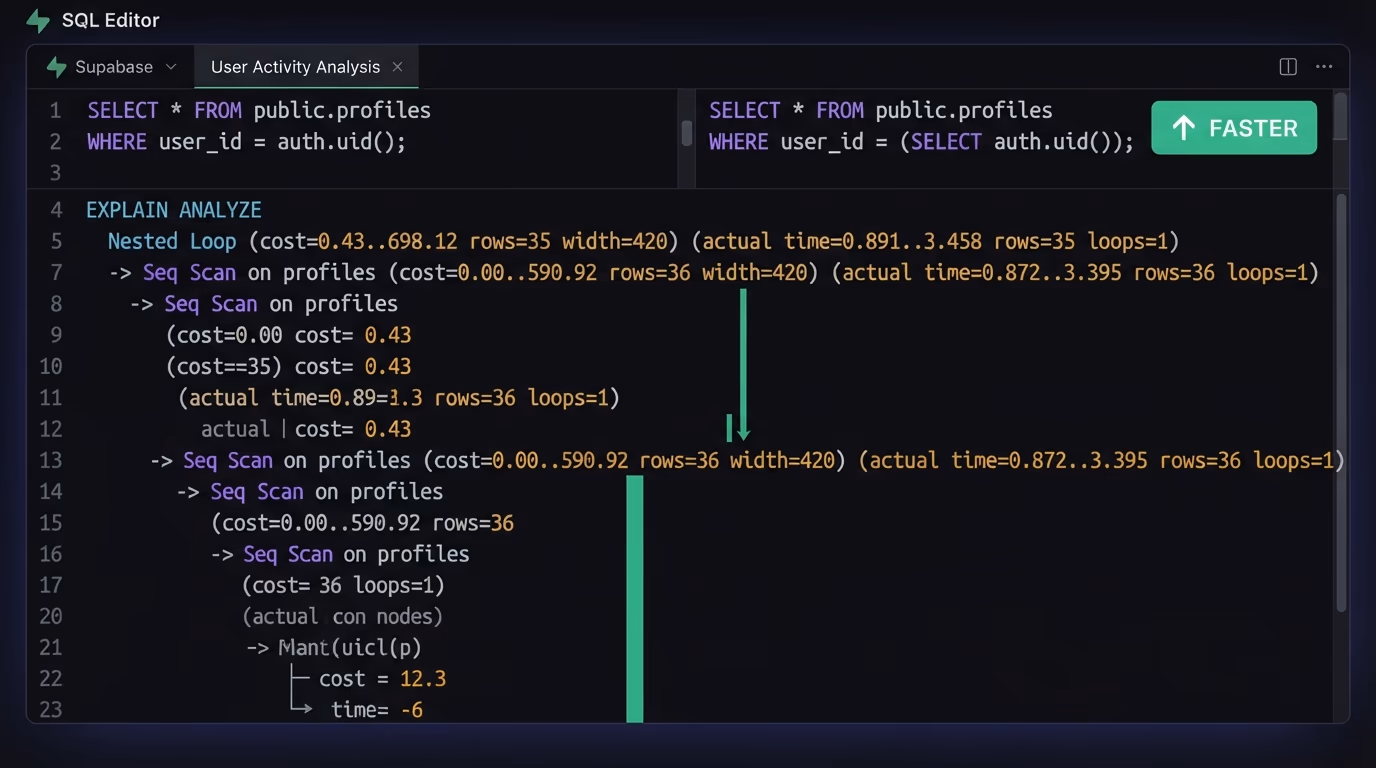Click '(cost=0.00 cost= 0.43' on line 9

click(289, 335)
